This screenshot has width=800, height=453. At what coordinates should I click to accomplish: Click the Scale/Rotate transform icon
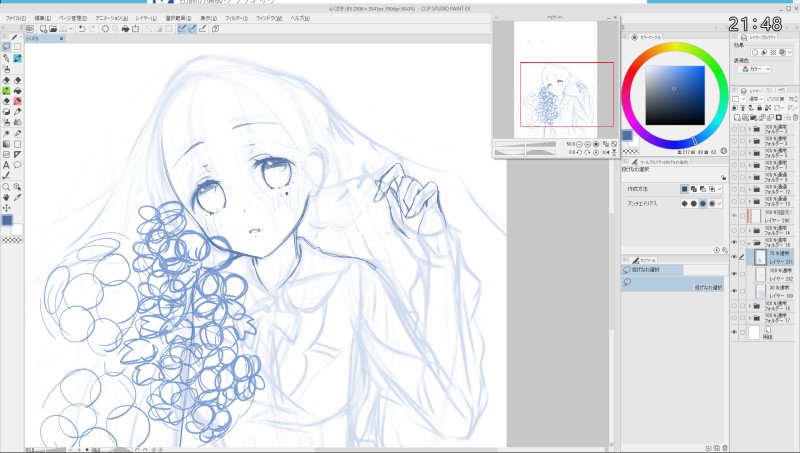coord(136,29)
